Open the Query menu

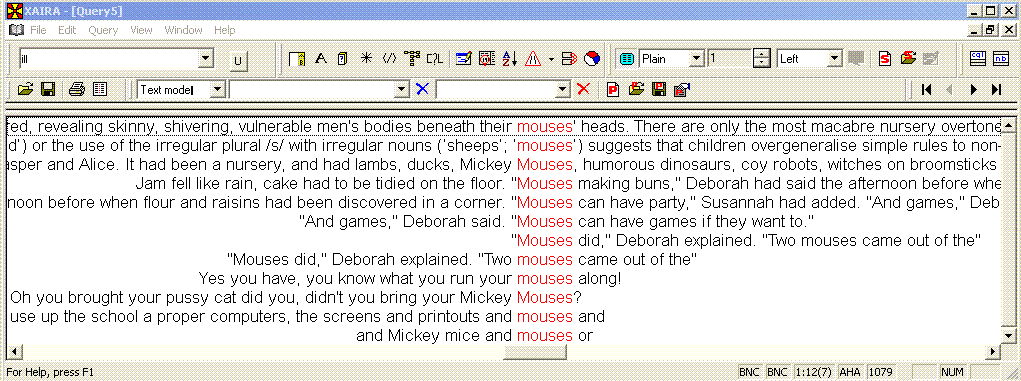pyautogui.click(x=104, y=30)
